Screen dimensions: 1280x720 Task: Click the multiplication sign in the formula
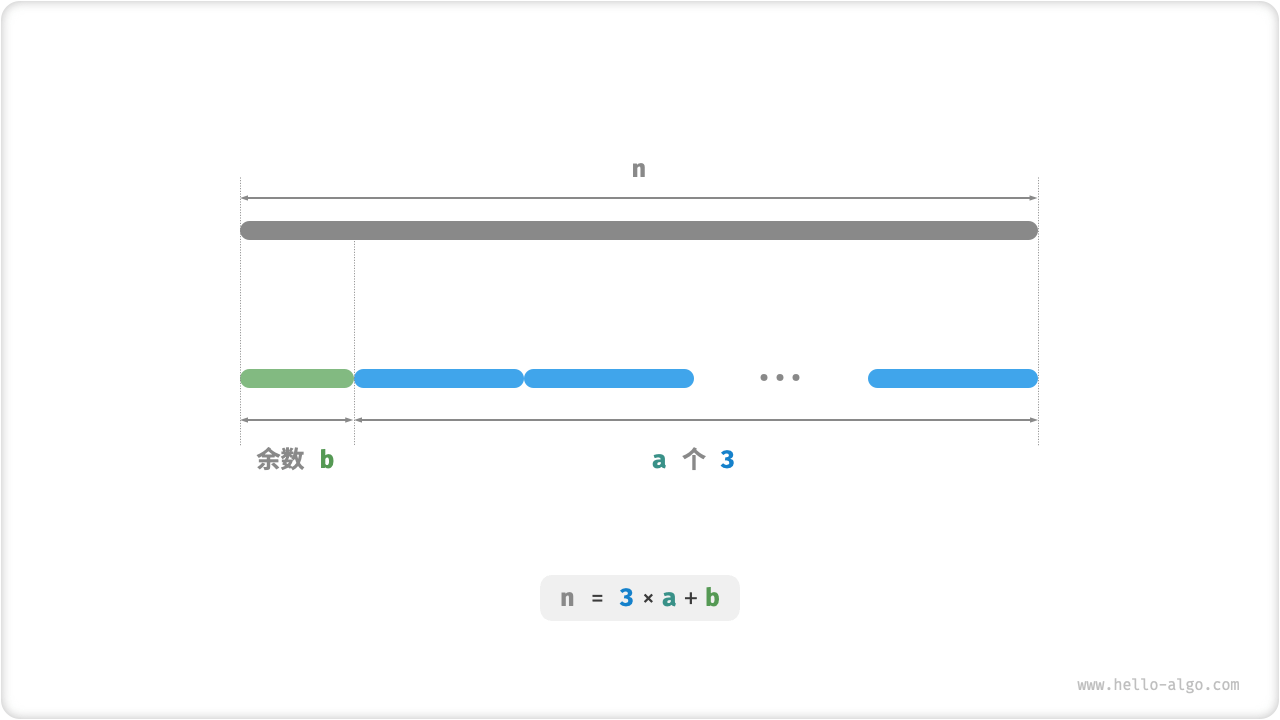[x=648, y=598]
